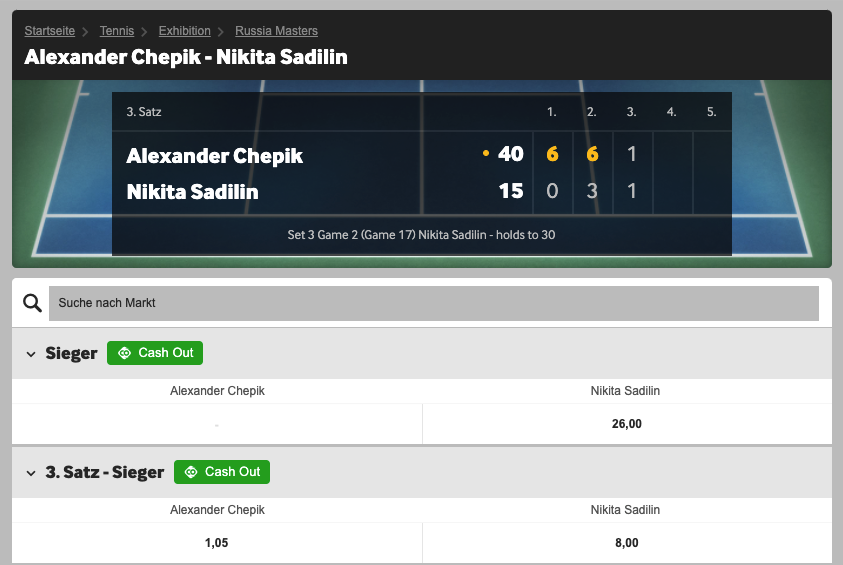843x565 pixels.
Task: Collapse the 3. Satz - Sieger section
Action: coord(31,473)
